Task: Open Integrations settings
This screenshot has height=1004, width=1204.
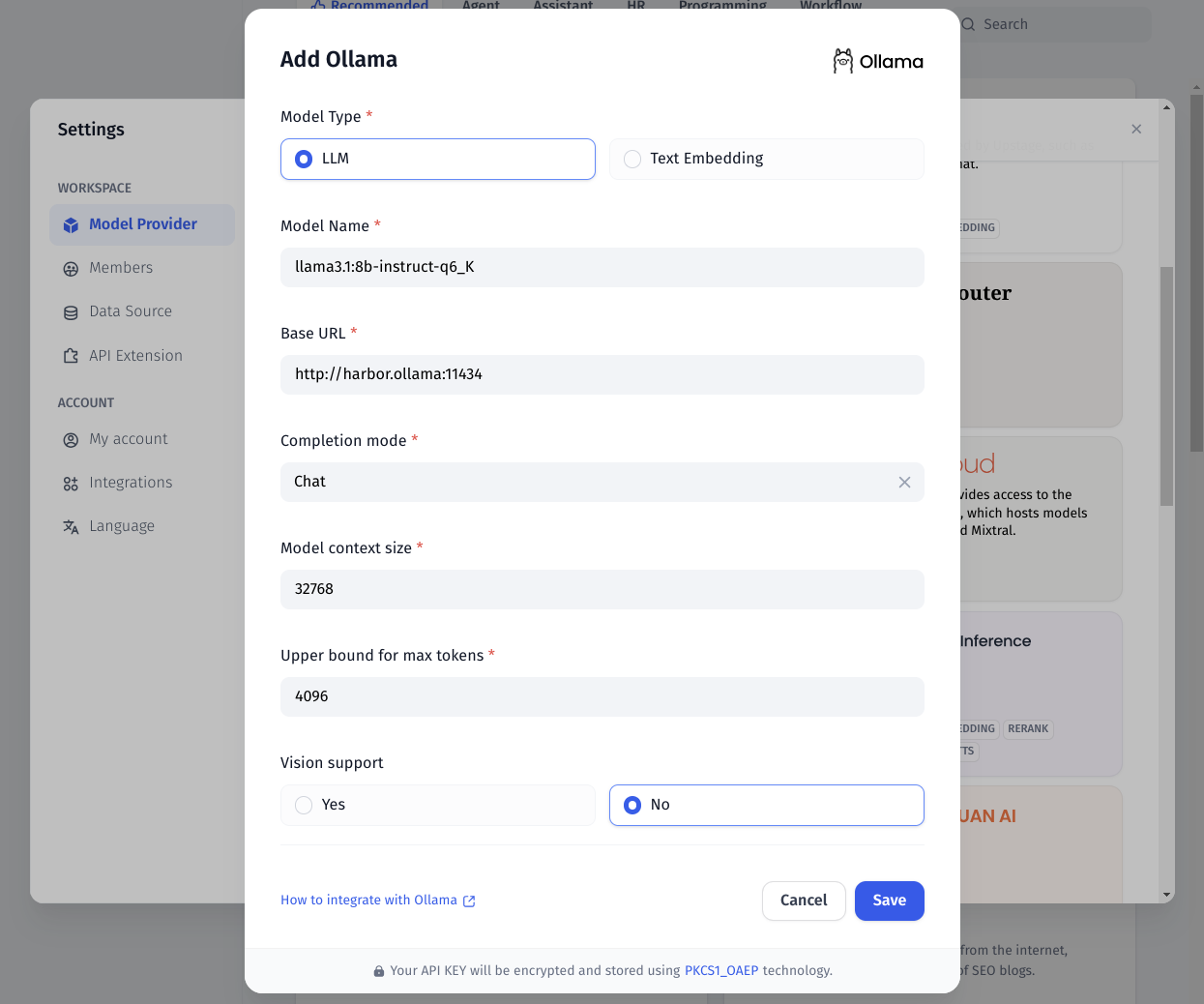Action: (142, 483)
